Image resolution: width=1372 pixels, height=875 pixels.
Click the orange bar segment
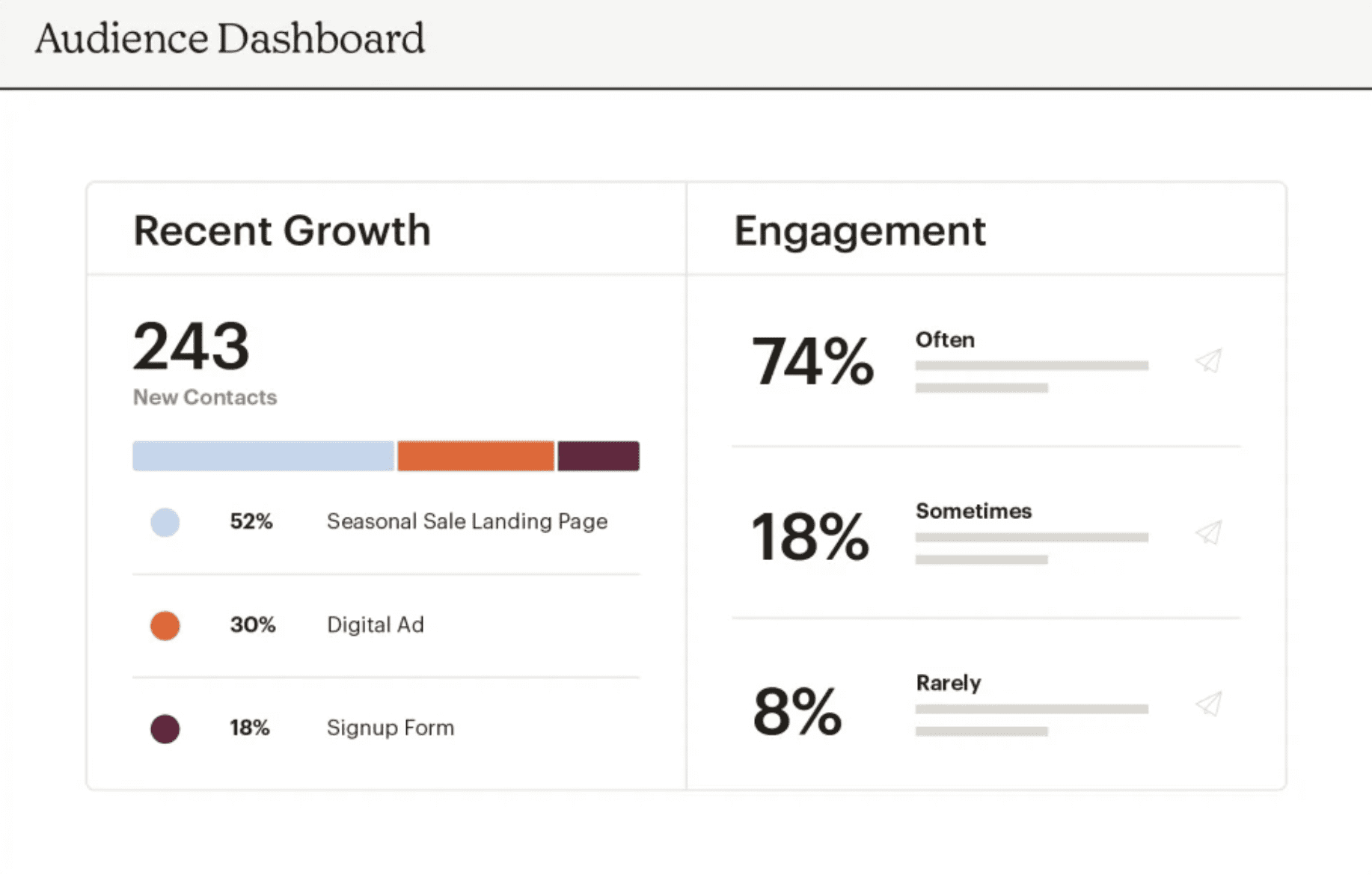click(476, 456)
